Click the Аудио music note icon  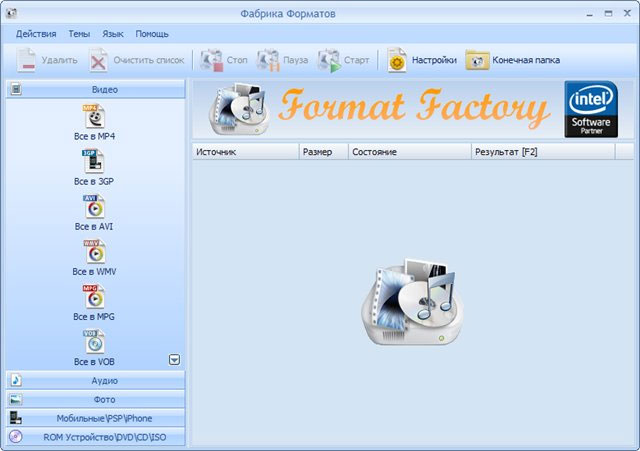pyautogui.click(x=16, y=380)
